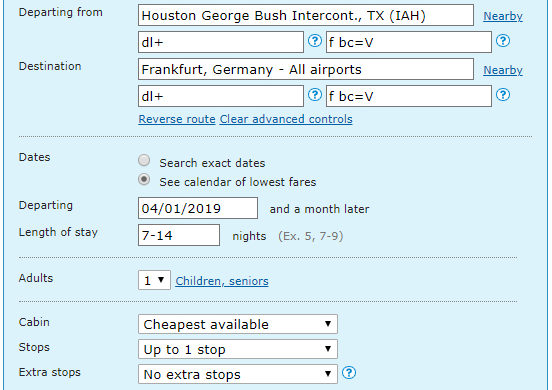Open the Children, seniors link

[222, 281]
